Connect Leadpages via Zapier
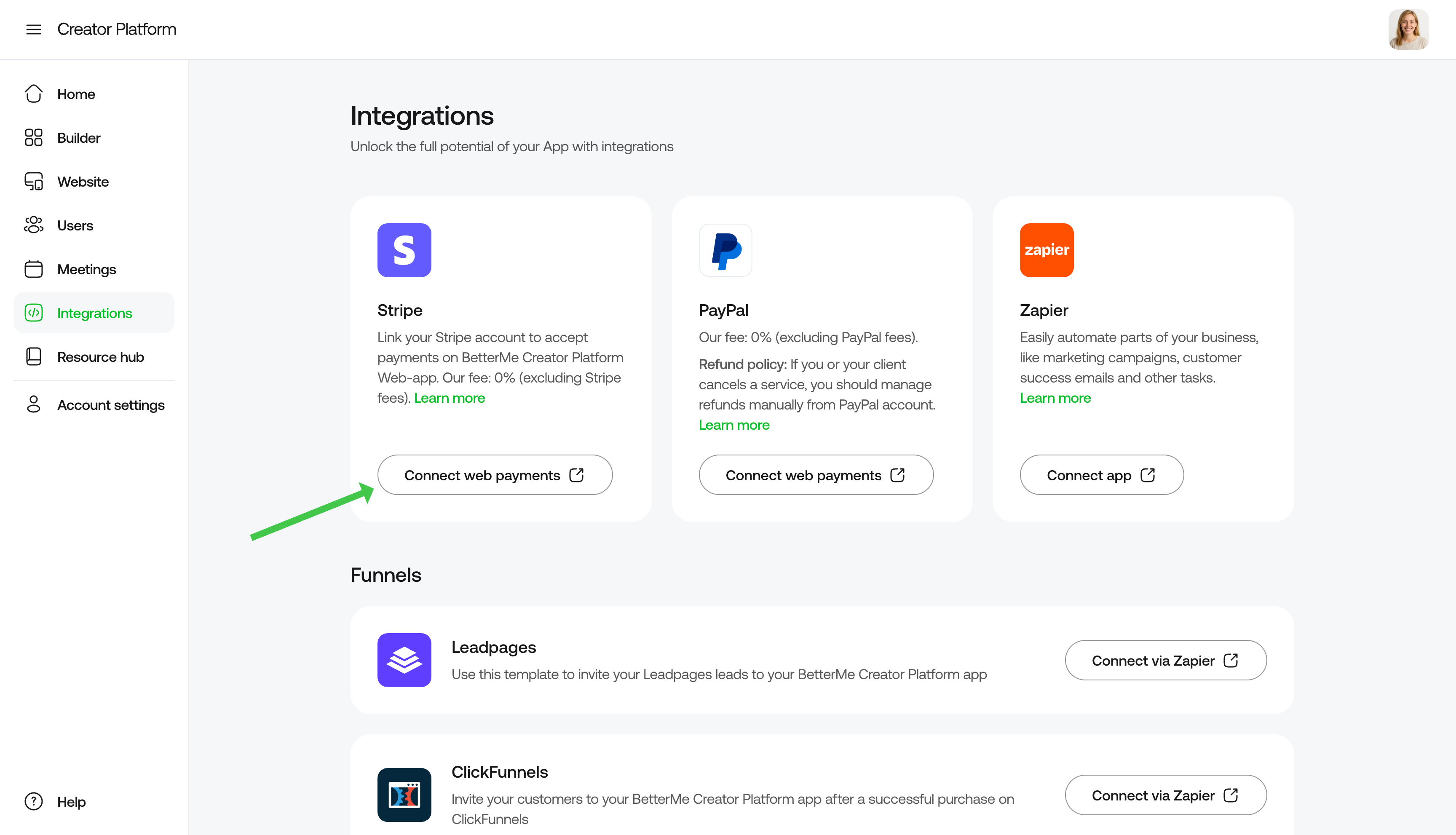1456x835 pixels. coord(1166,660)
